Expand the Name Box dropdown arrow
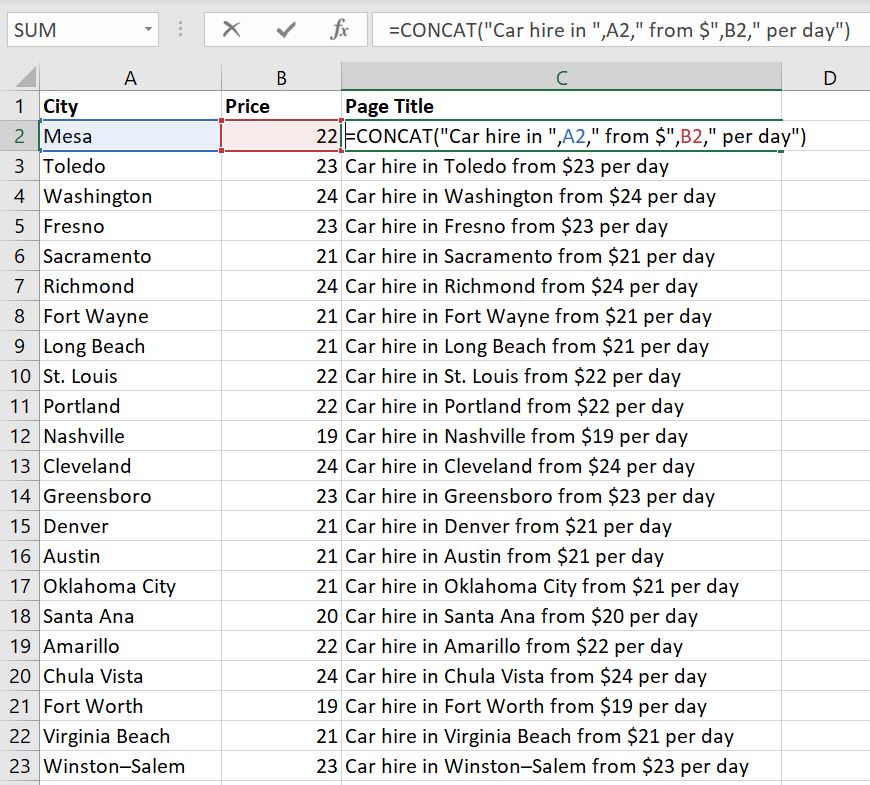This screenshot has height=785, width=870. [x=149, y=30]
